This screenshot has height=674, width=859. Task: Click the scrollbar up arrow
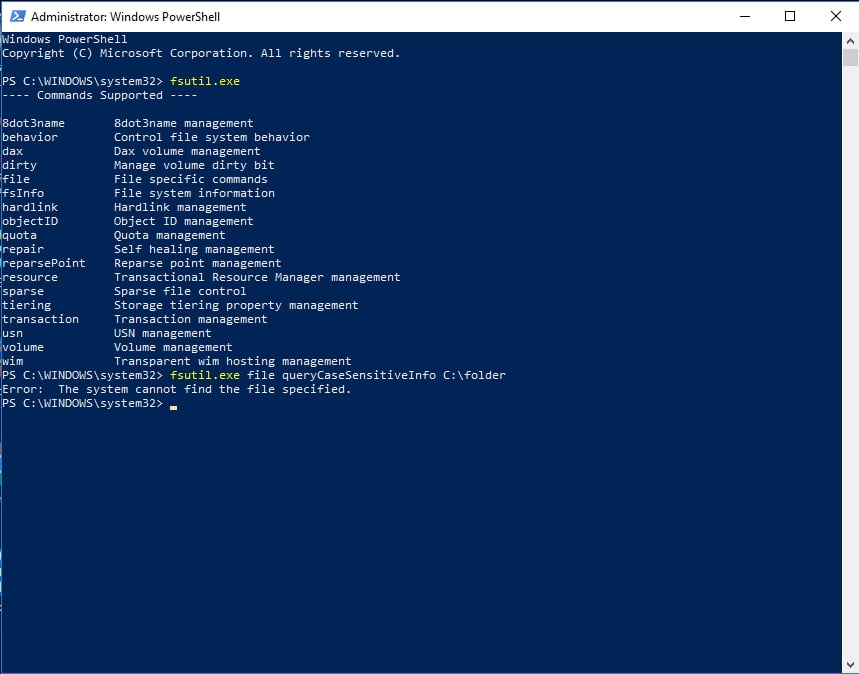tap(851, 41)
